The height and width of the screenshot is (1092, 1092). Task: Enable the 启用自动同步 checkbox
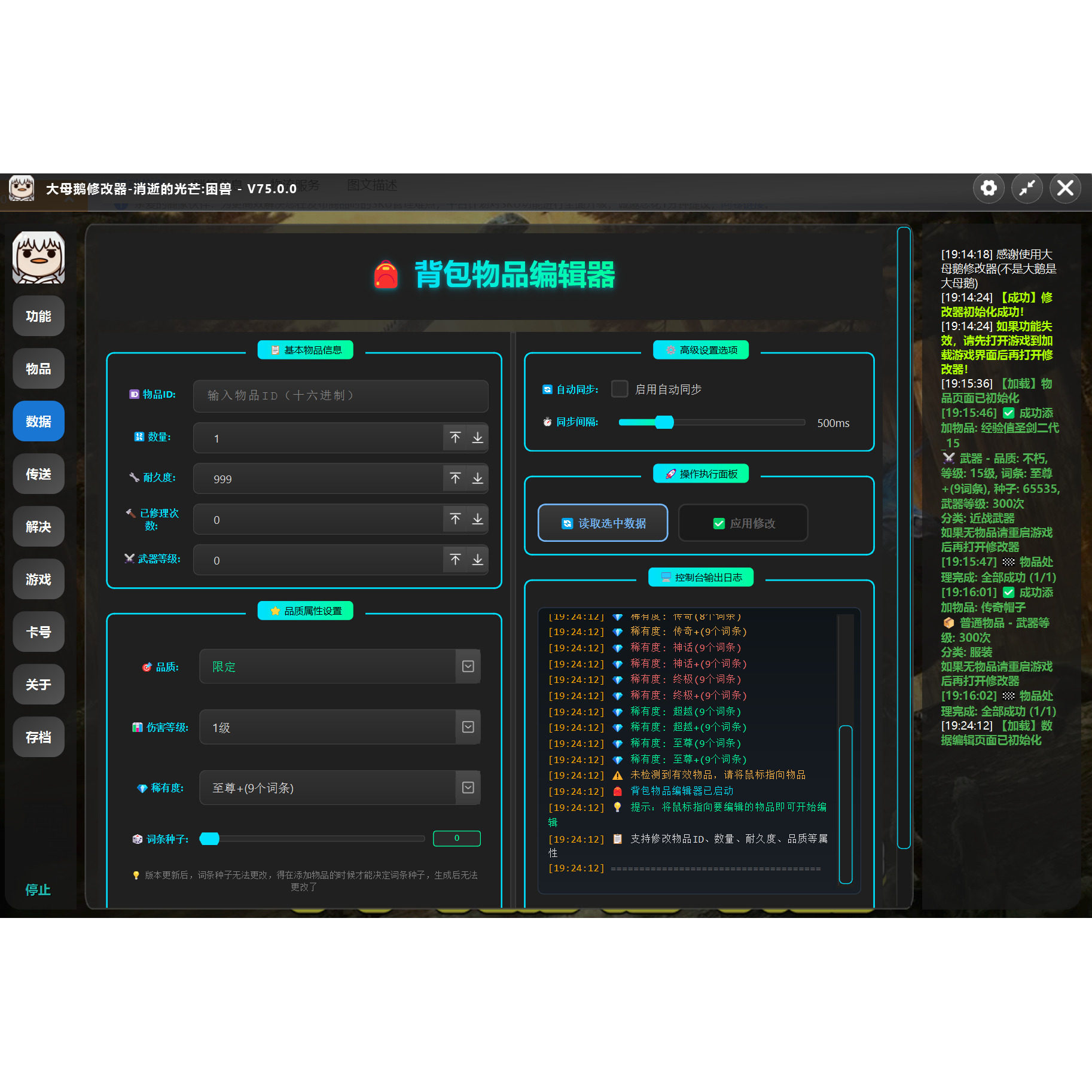620,389
